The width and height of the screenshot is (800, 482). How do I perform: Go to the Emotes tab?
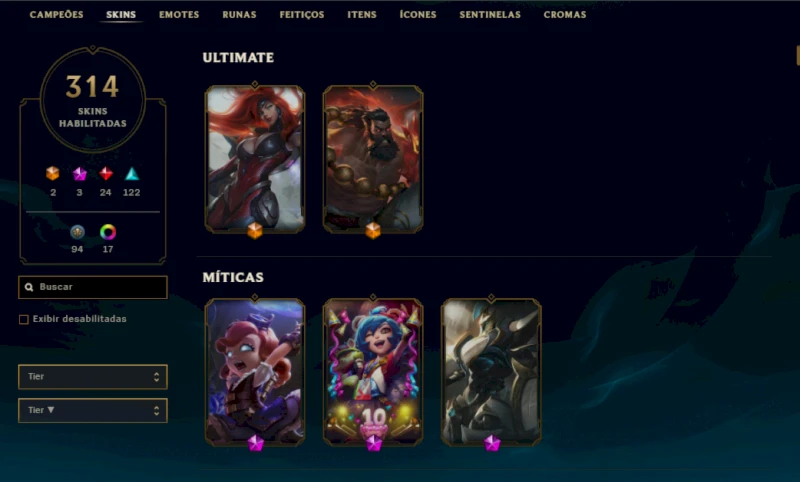179,15
